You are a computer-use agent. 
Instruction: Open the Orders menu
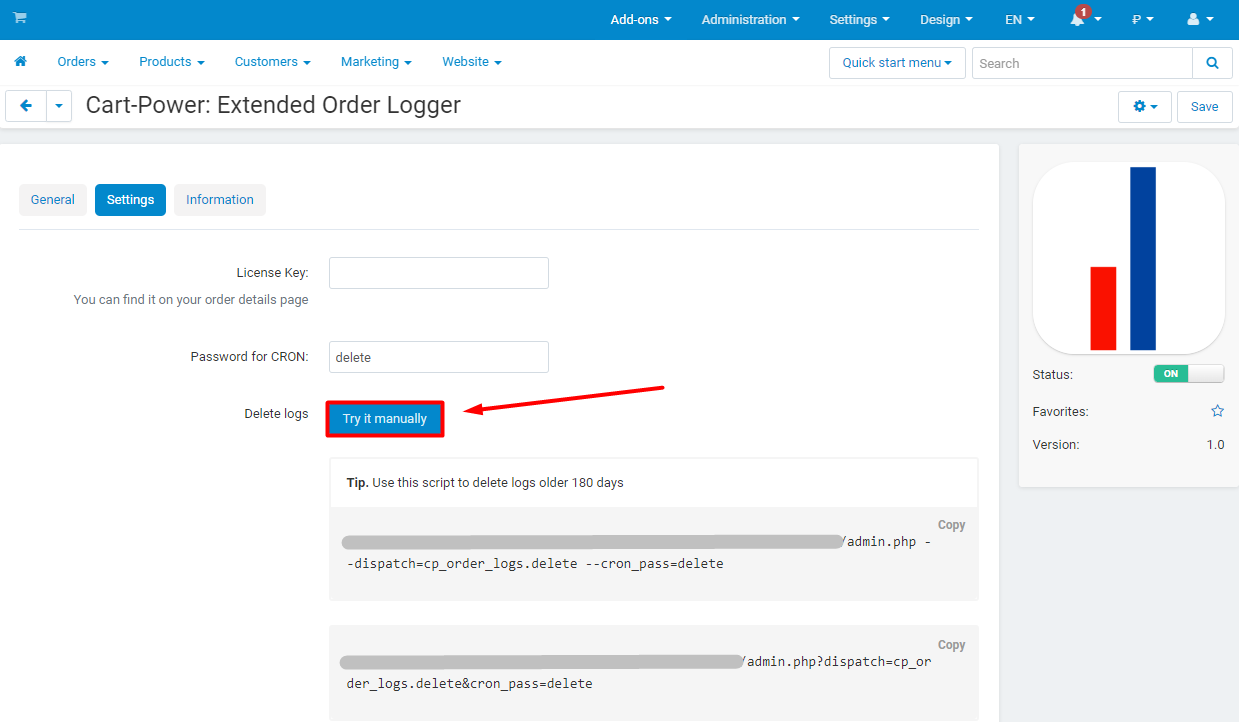pos(83,62)
